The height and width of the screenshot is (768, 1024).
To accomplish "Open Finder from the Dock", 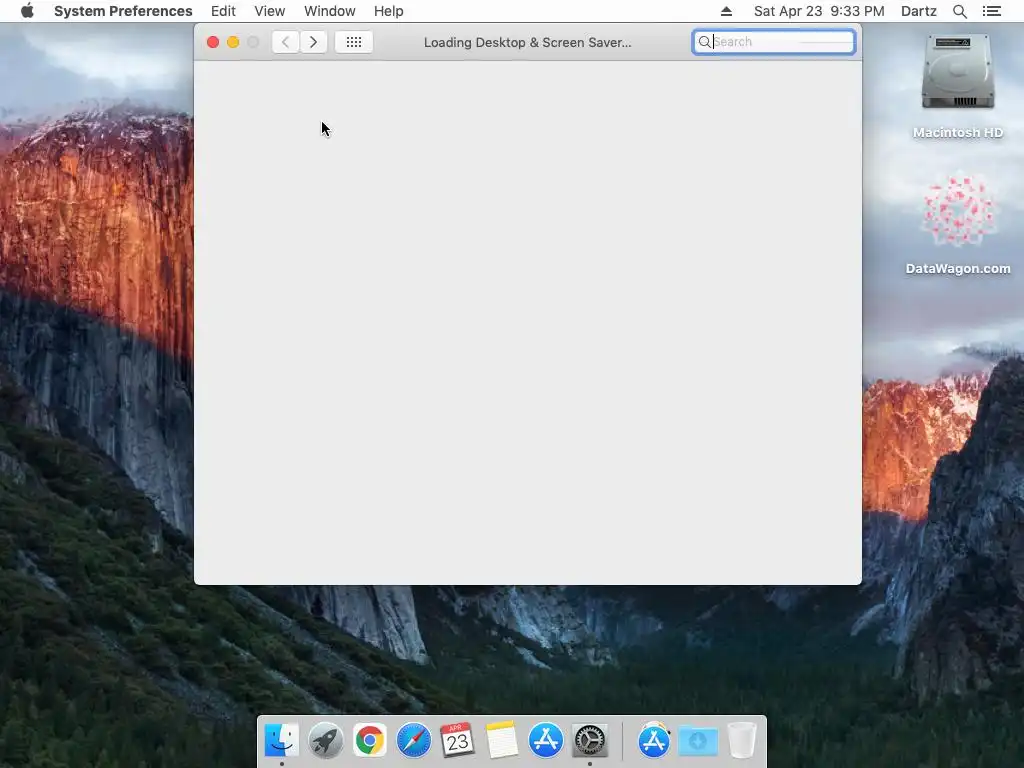I will click(281, 740).
